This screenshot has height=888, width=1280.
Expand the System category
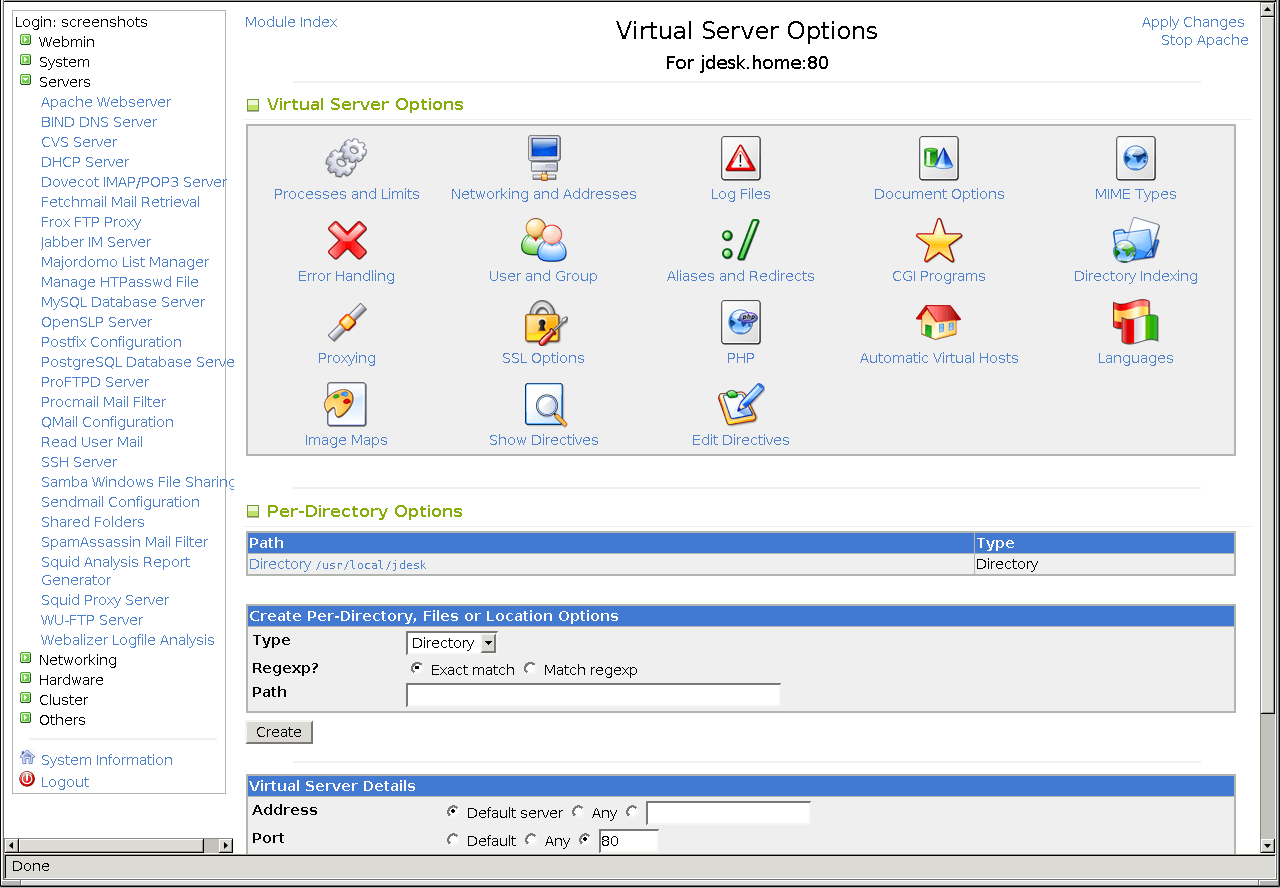click(26, 61)
